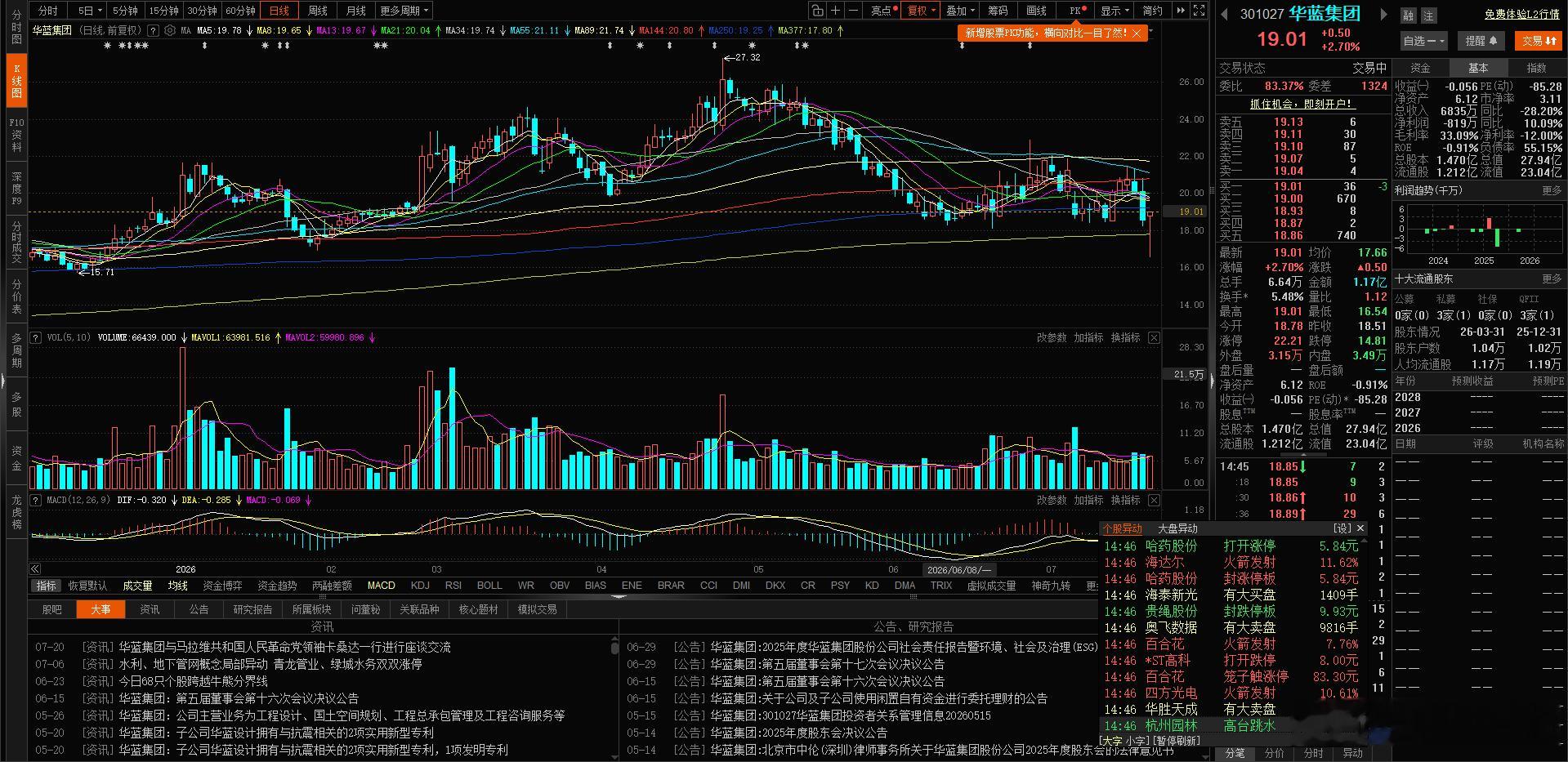Screen dimensions: 1568x762
Task: Expand 利润趋势 更多 link
Action: (1552, 190)
